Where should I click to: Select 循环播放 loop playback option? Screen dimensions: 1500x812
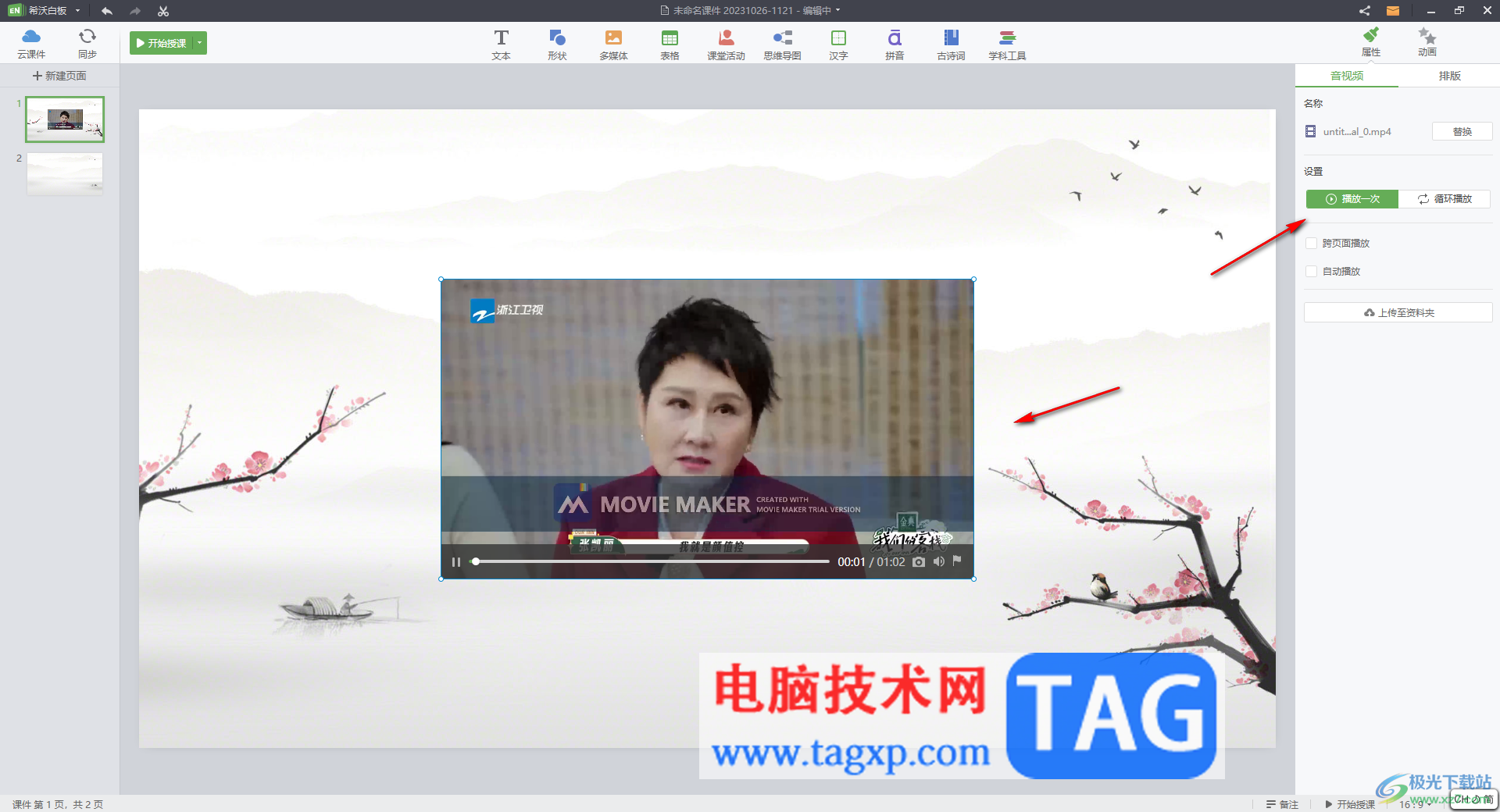pos(1445,199)
